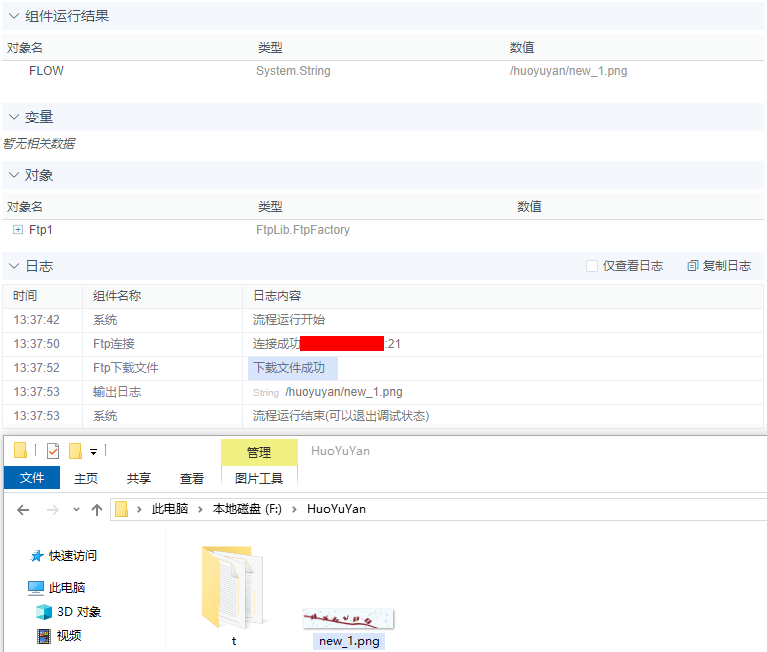The height and width of the screenshot is (652, 767).
Task: Click the 组件名称 column header
Action: pyautogui.click(x=117, y=295)
